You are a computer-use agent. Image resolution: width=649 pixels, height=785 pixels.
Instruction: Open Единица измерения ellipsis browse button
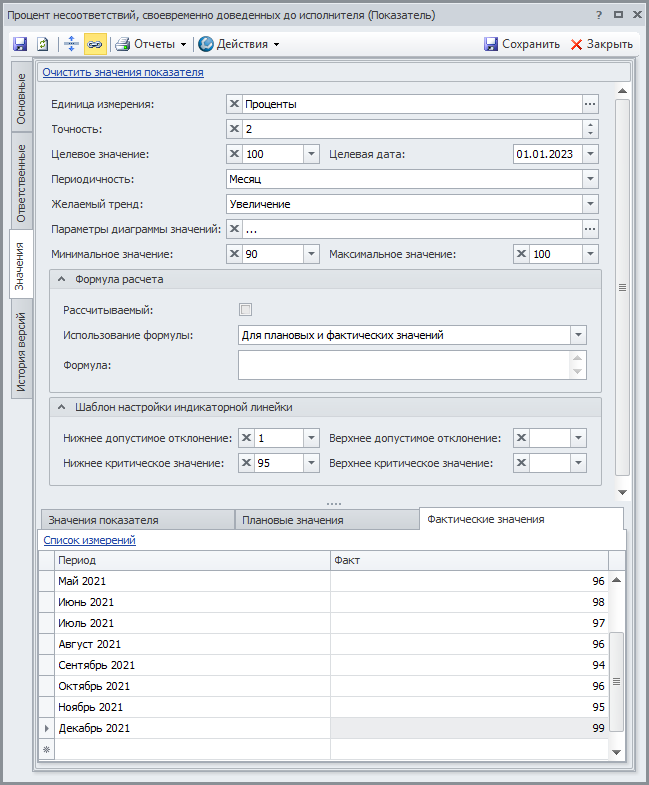tap(590, 104)
